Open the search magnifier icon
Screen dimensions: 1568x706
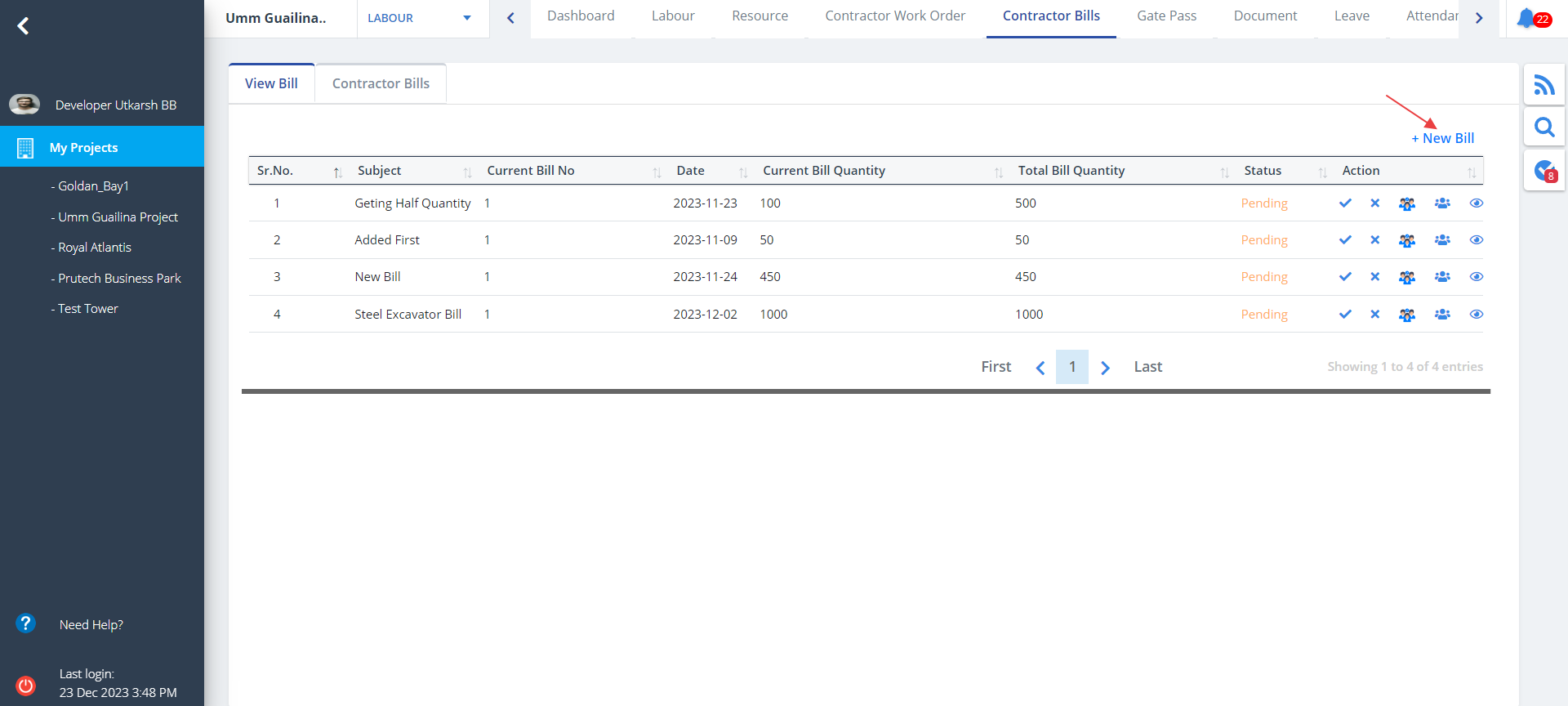tap(1543, 127)
